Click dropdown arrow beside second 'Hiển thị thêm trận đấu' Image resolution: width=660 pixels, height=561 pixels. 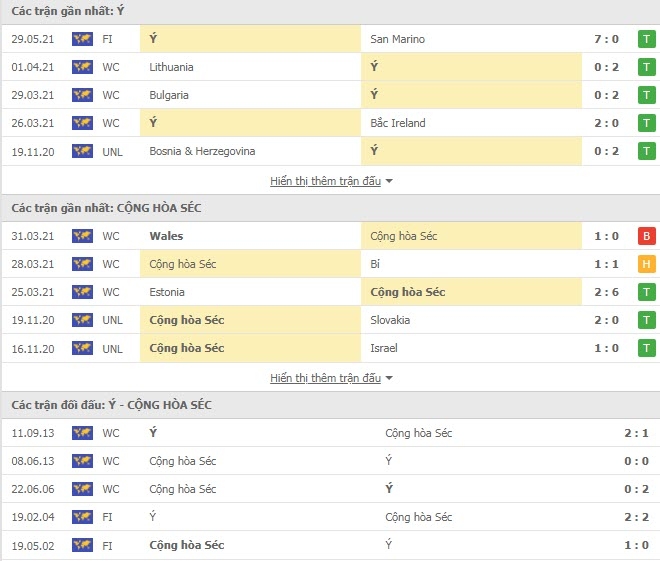(x=389, y=378)
